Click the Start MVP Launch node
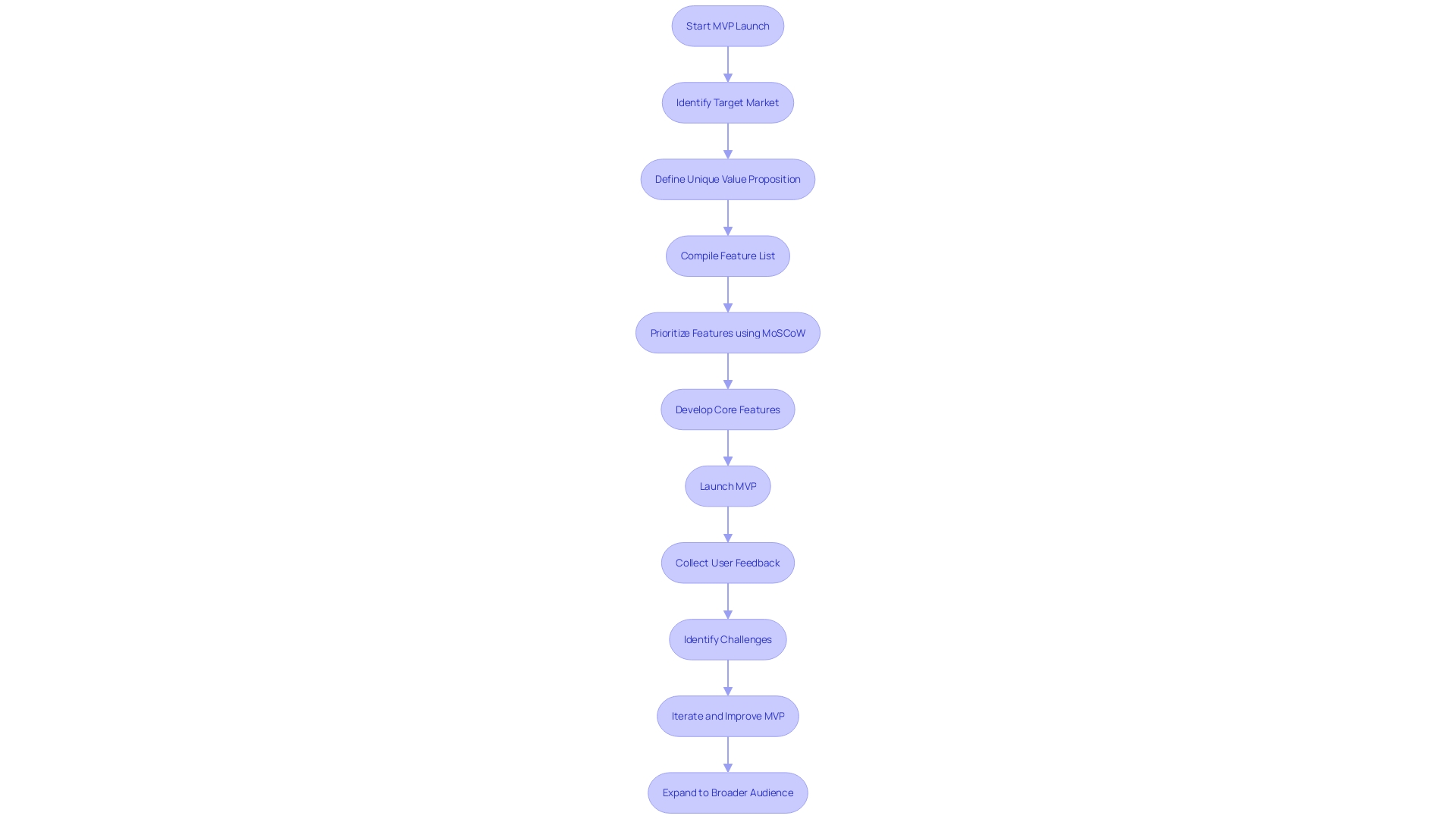The width and height of the screenshot is (1456, 819). (x=727, y=25)
